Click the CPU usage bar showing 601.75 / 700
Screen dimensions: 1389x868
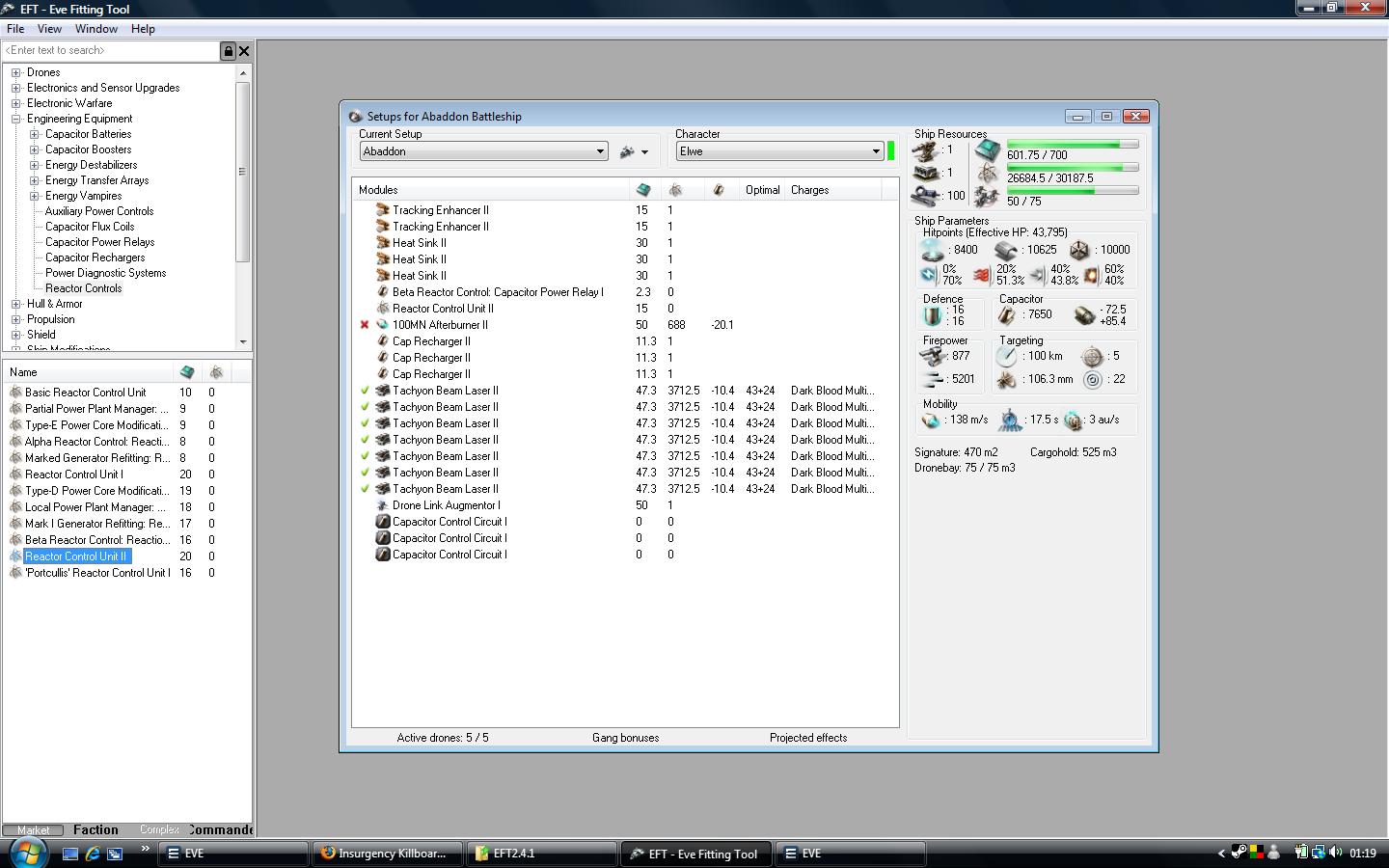(1073, 145)
